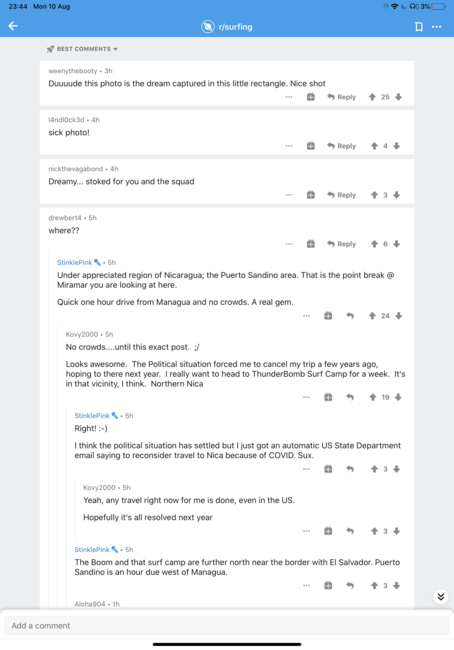Image resolution: width=454 pixels, height=650 pixels.
Task: Go back using the top-left arrow
Action: [x=13, y=26]
